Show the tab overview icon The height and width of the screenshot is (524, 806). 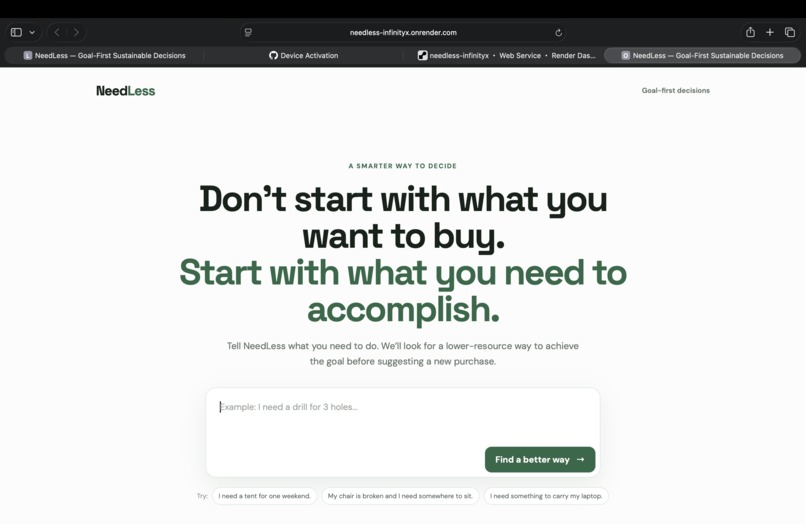(x=790, y=32)
